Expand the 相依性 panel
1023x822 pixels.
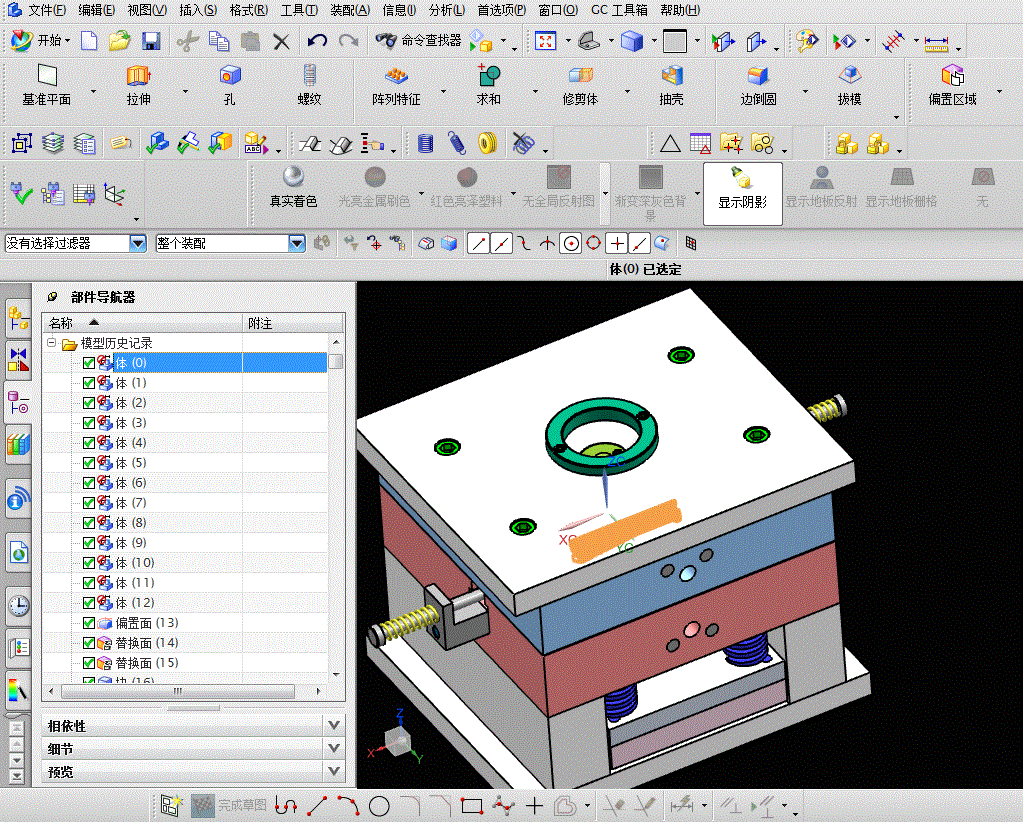coord(334,725)
